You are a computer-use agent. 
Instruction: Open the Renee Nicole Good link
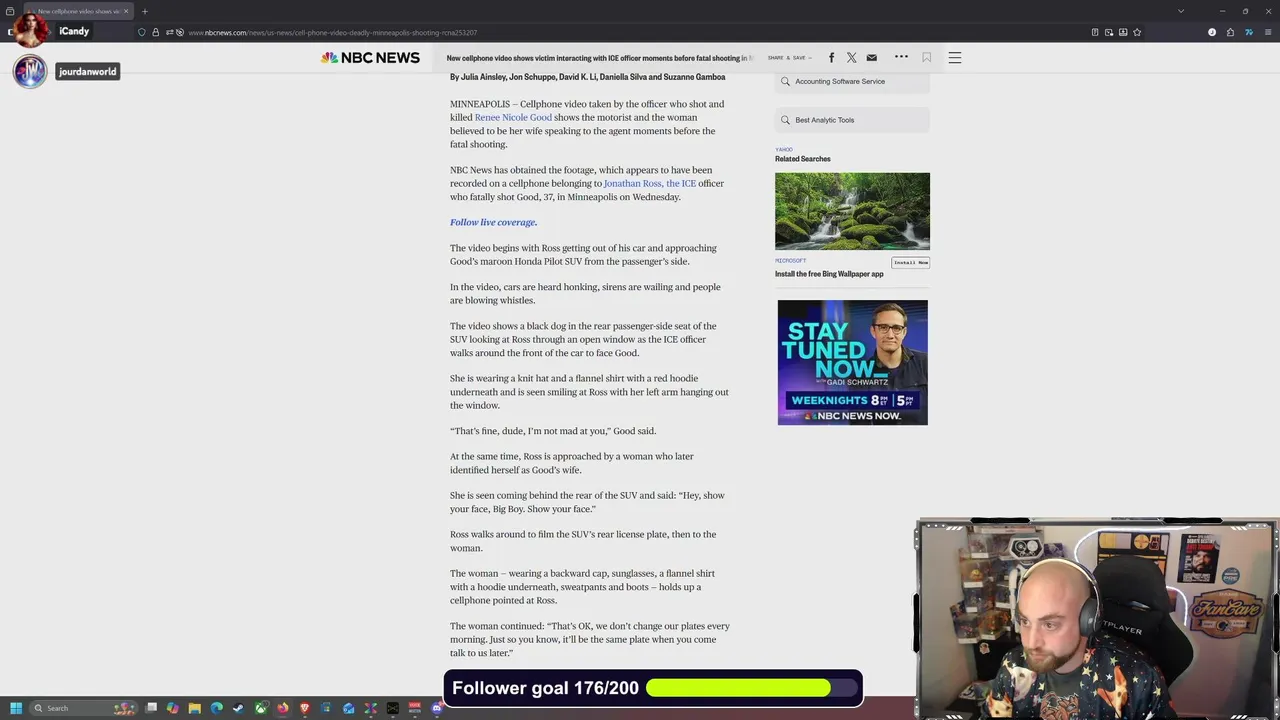513,117
